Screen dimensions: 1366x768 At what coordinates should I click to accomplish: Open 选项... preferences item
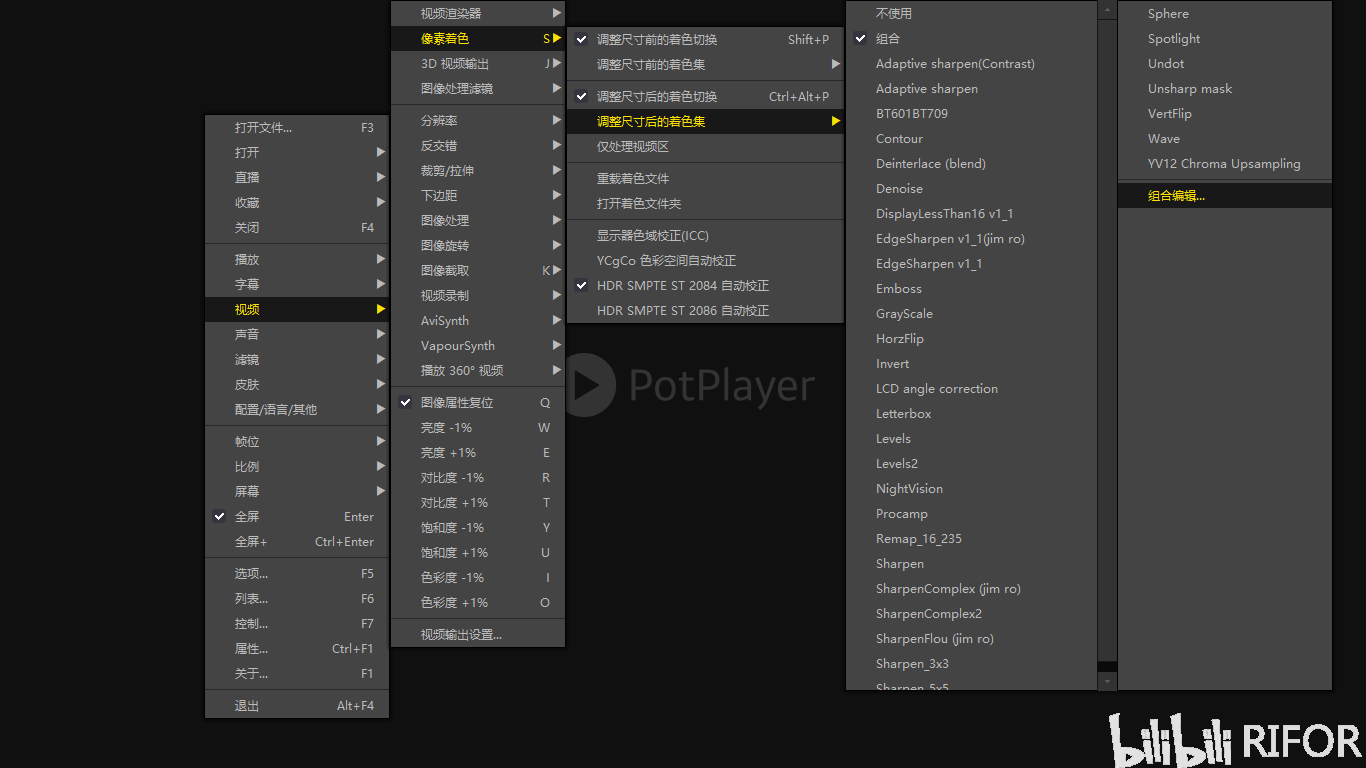click(297, 574)
